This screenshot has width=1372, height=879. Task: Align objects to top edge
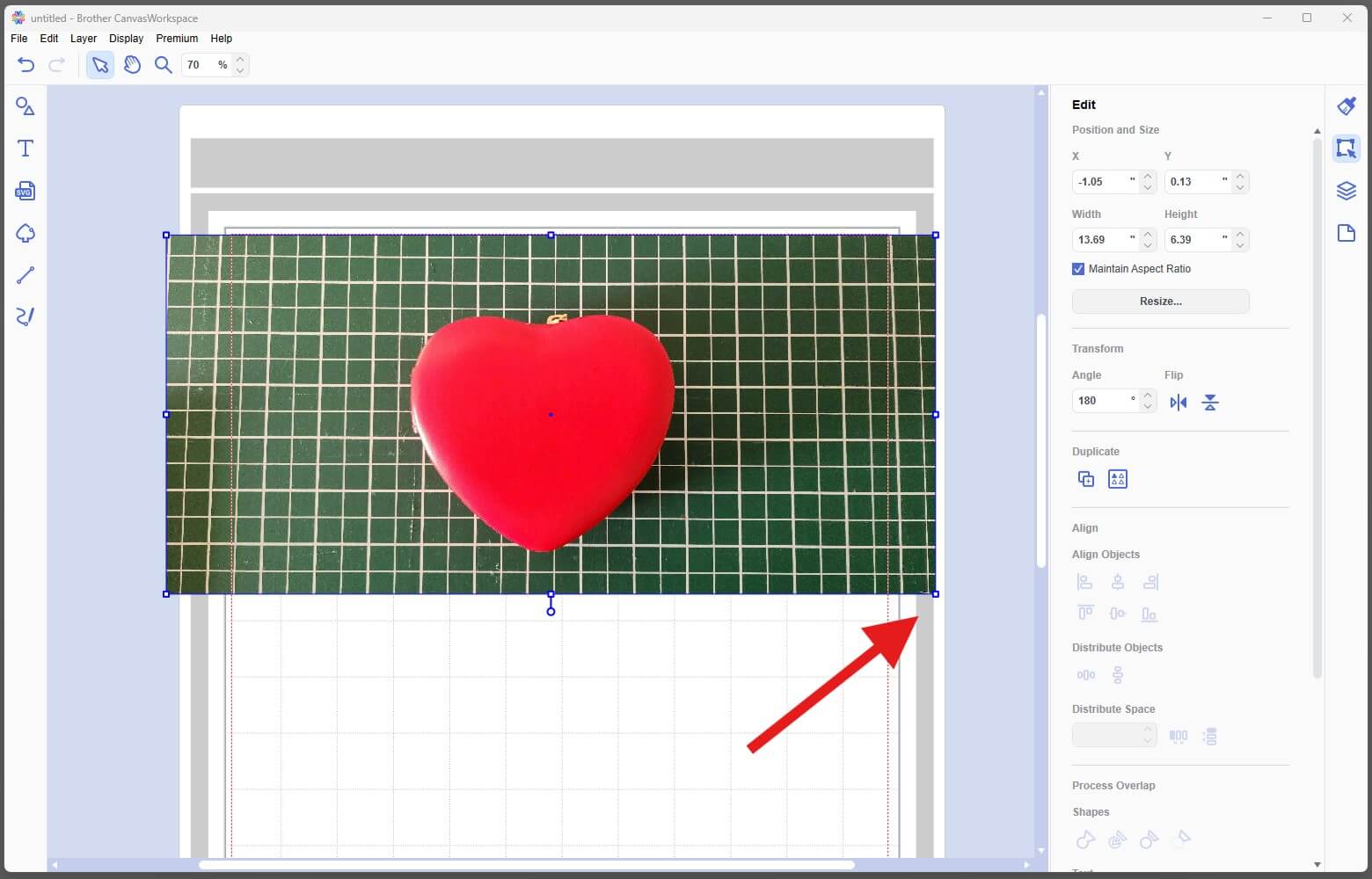[1085, 614]
